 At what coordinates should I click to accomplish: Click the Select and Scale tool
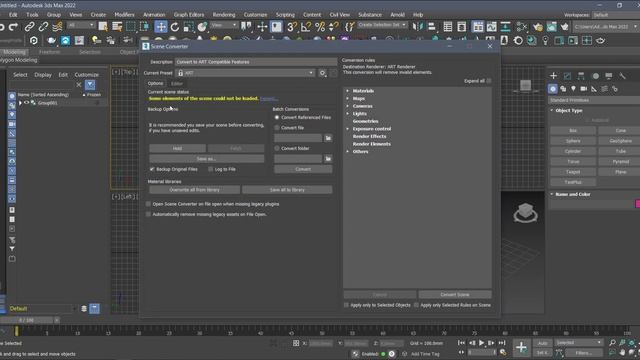pyautogui.click(x=188, y=27)
